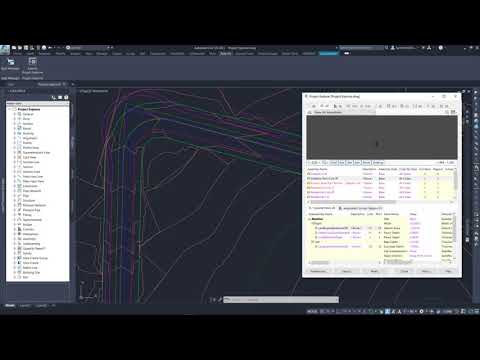Click the Profile View tree icon
Screen dimensions: 480x360
19,148
